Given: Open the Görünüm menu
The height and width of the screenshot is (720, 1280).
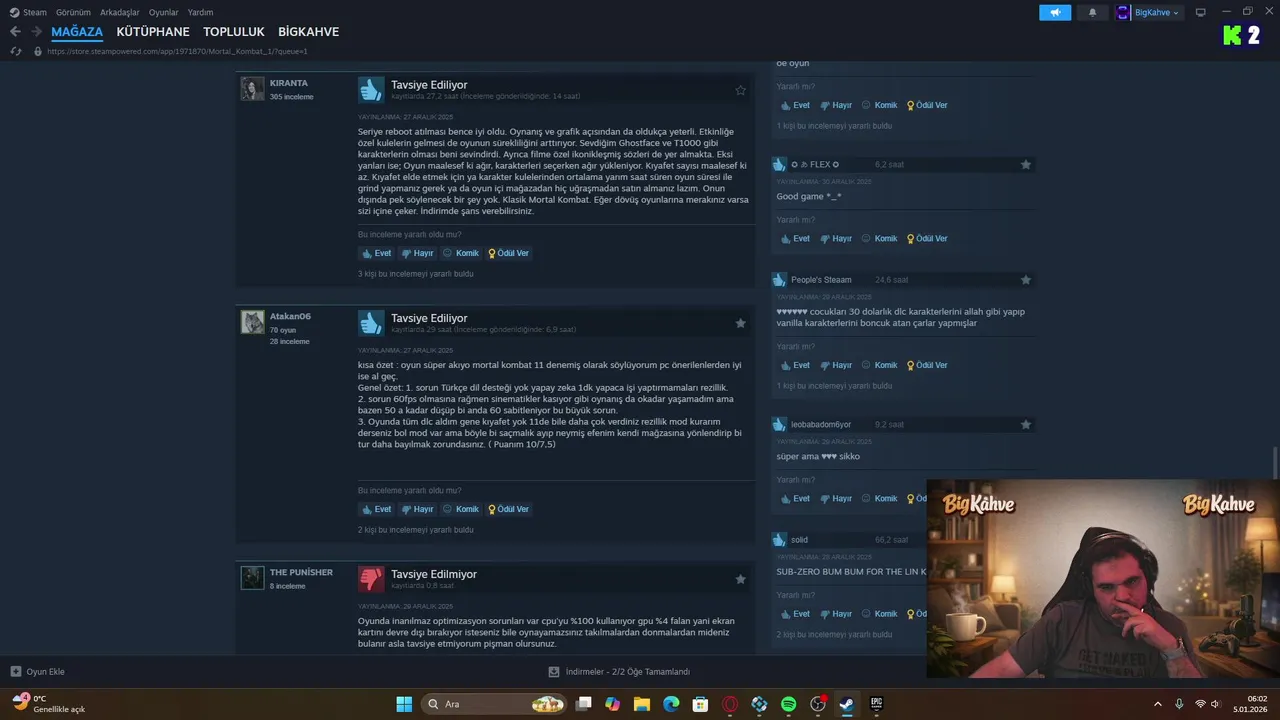Looking at the screenshot, I should [x=73, y=12].
